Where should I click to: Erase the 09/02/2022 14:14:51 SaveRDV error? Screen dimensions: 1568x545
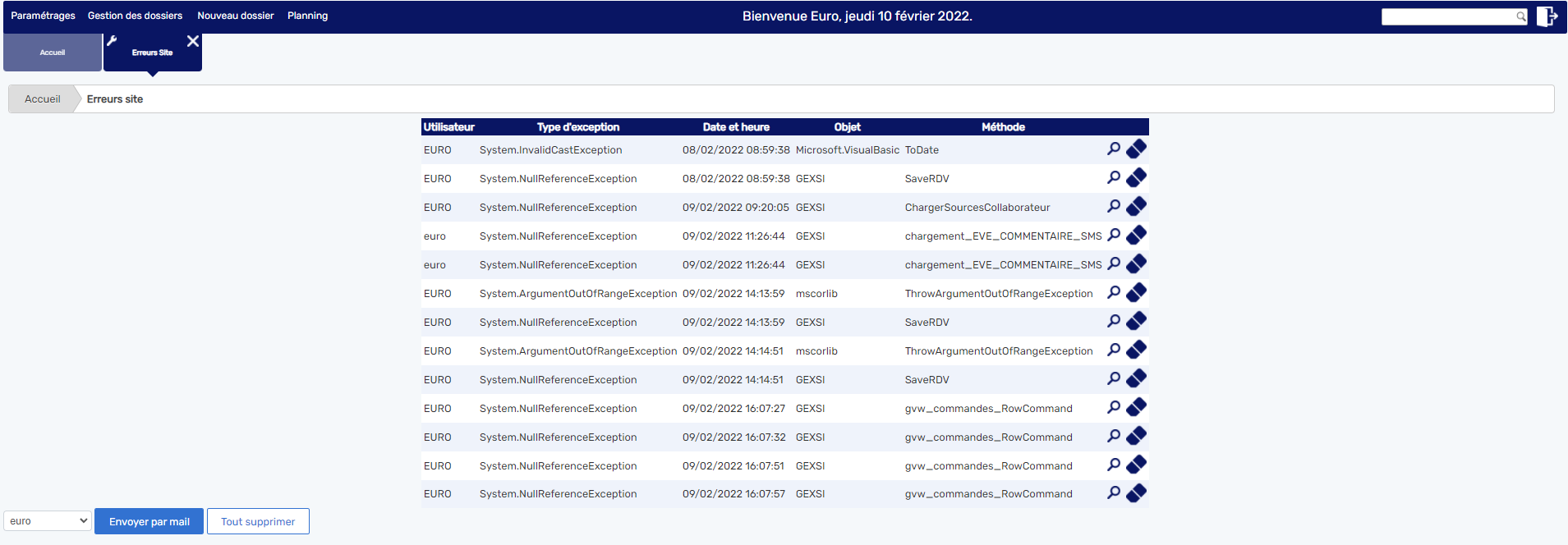tap(1136, 379)
